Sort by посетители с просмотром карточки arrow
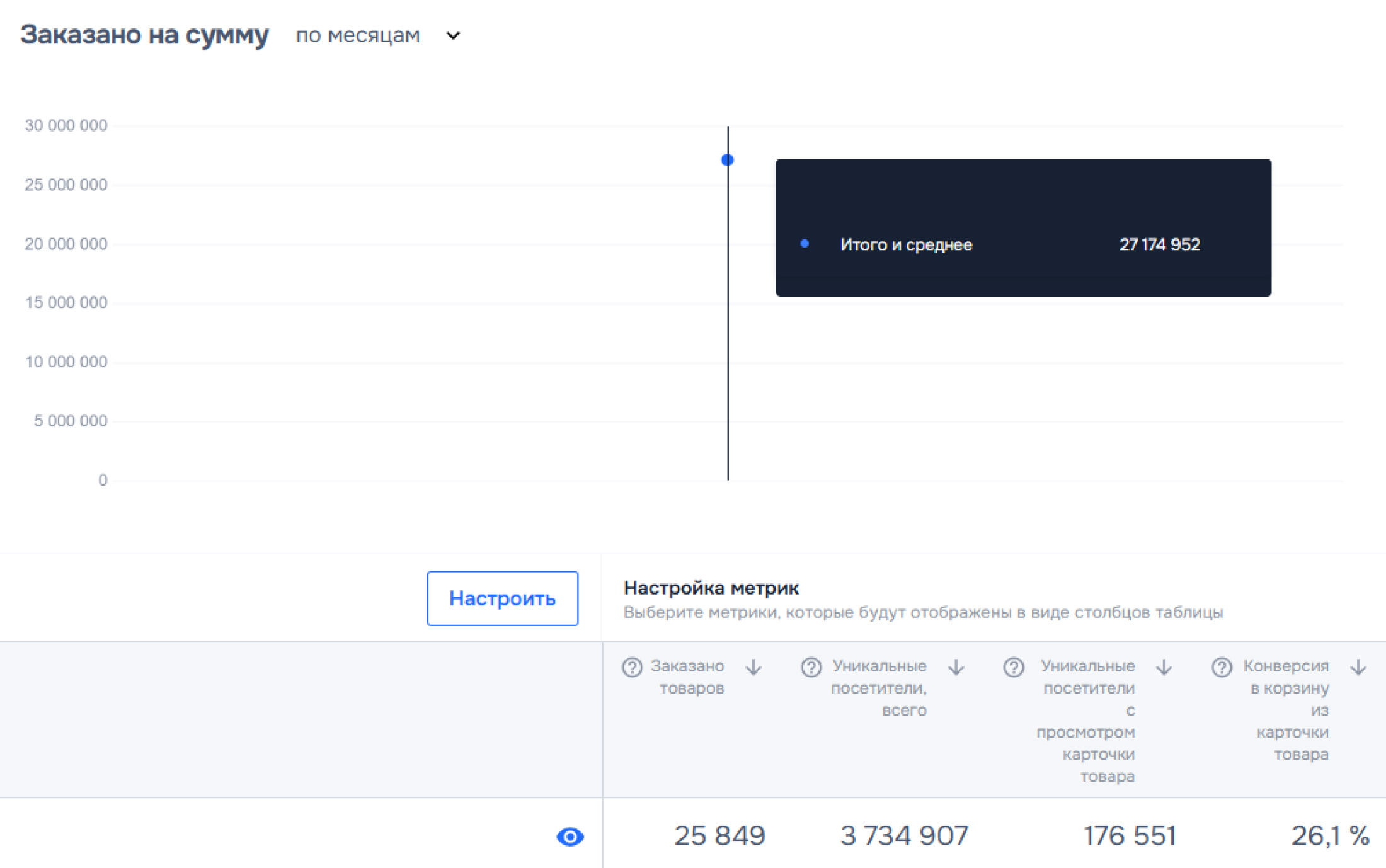The width and height of the screenshot is (1386, 868). [1164, 667]
